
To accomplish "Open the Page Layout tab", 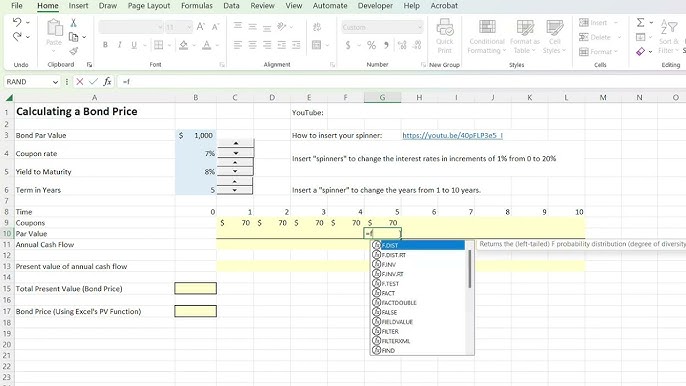I will (x=149, y=6).
